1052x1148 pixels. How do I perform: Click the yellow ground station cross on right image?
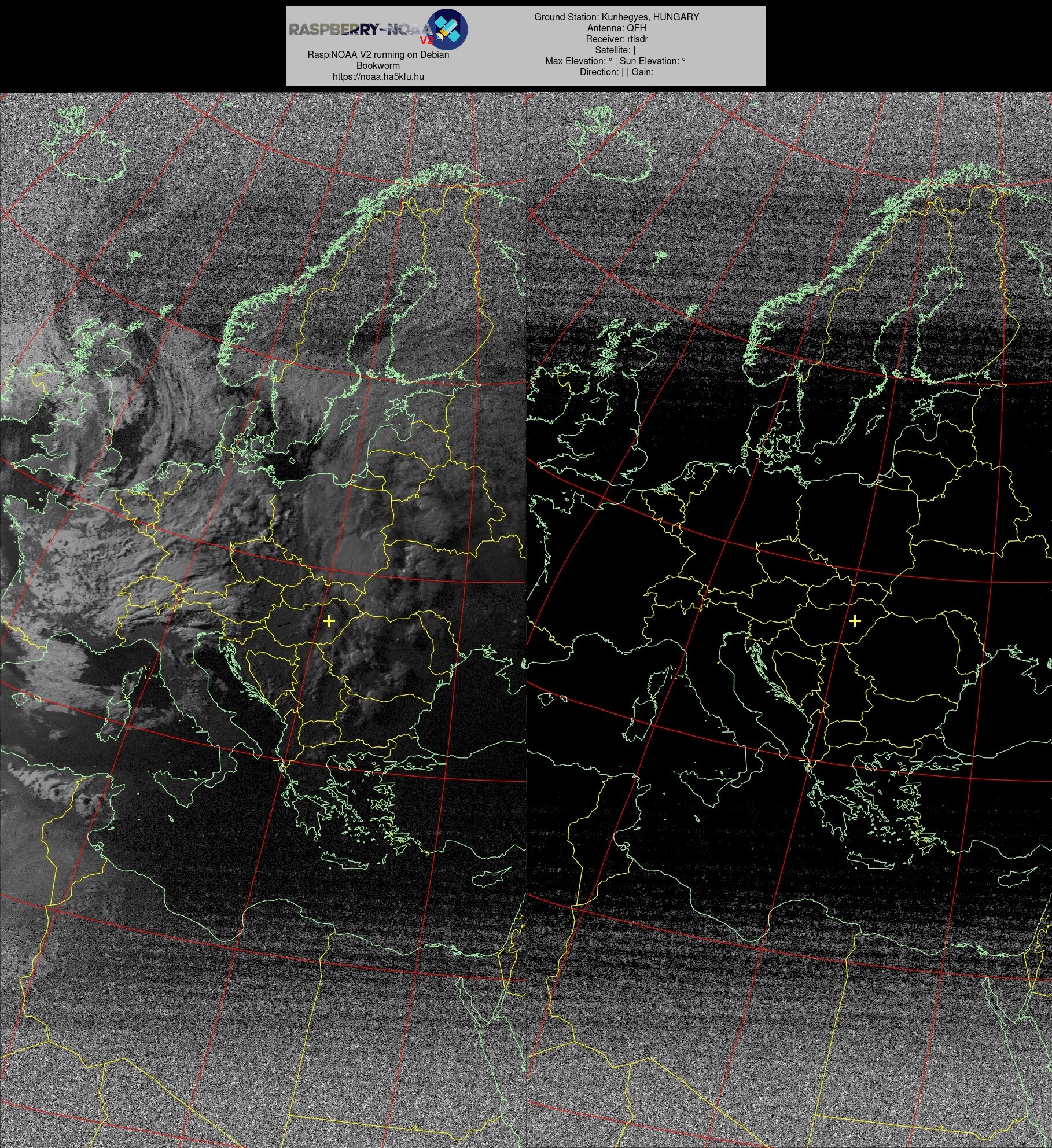tap(855, 621)
